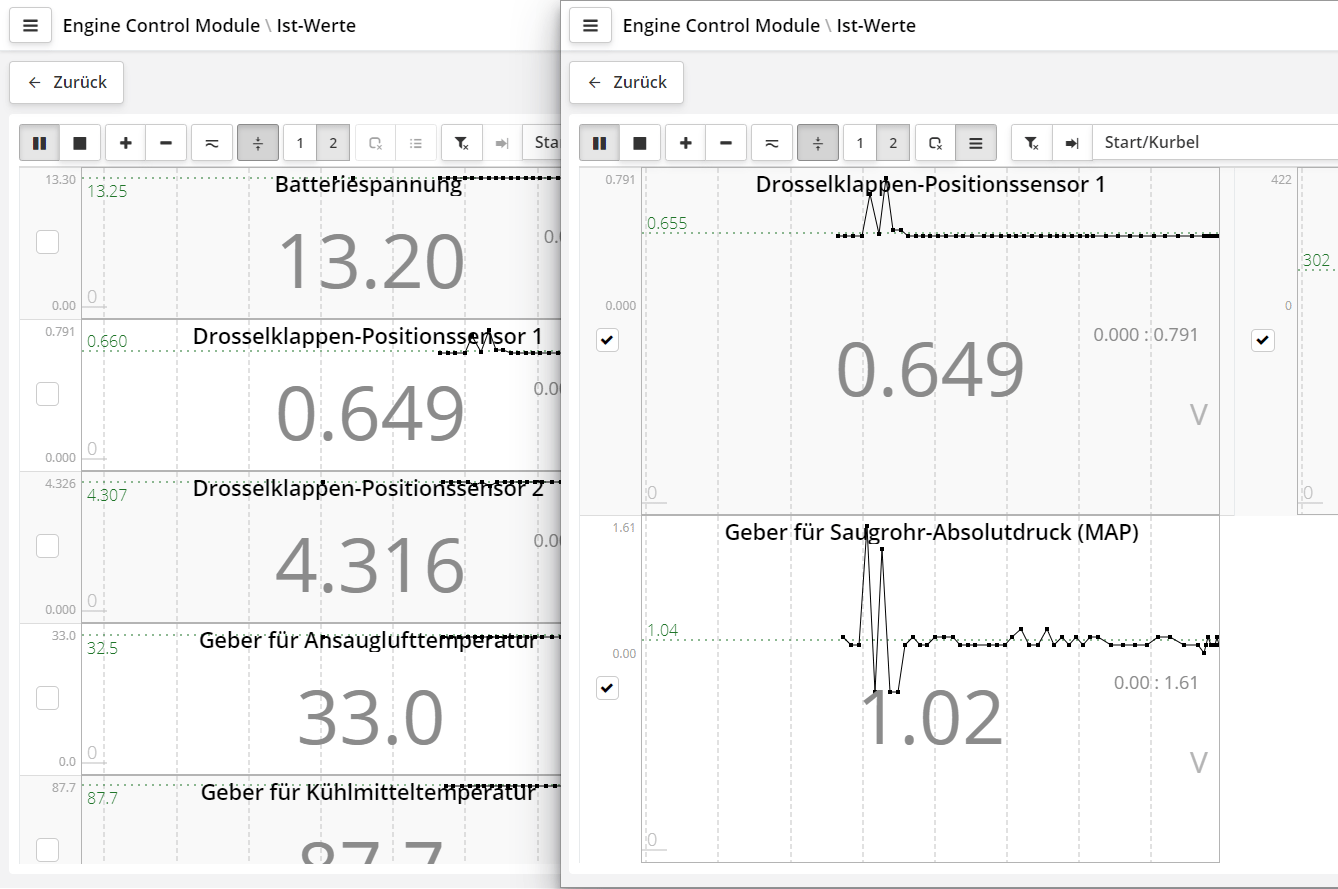Select single-column layout with button 1
Screen dimensions: 1338x889
[859, 142]
